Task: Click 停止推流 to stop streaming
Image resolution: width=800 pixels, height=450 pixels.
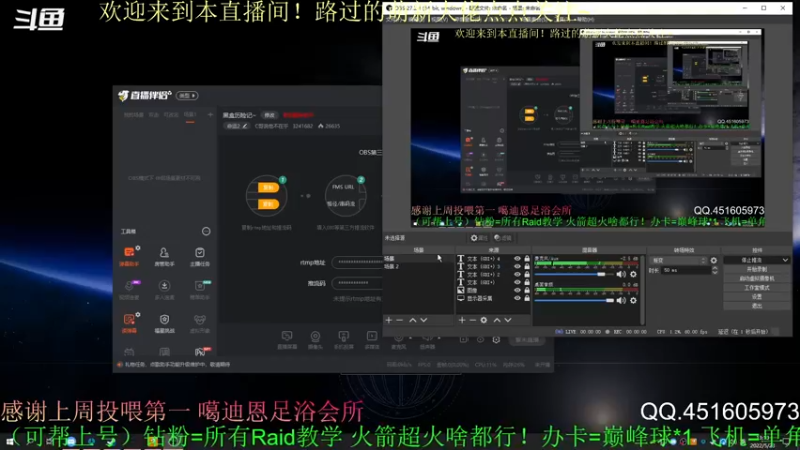Action: 752,260
